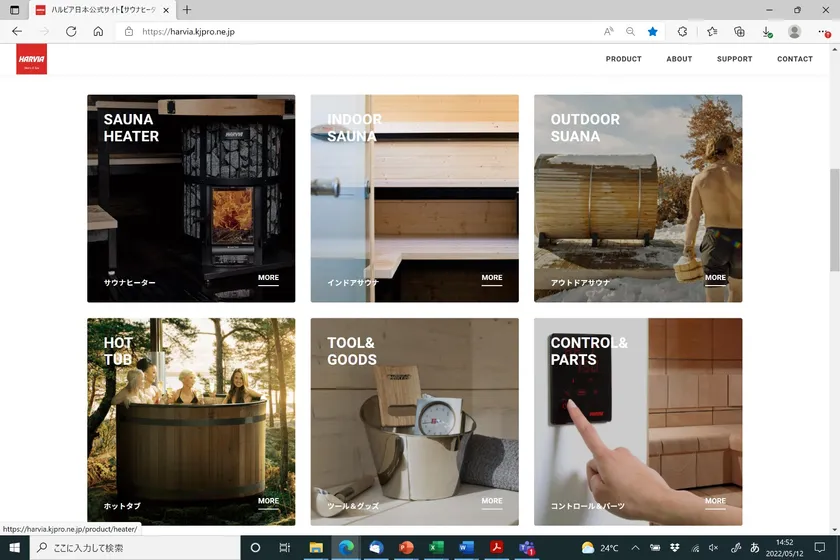The image size is (840, 560).
Task: Open the Outdoor Sauna category tile
Action: [x=637, y=198]
